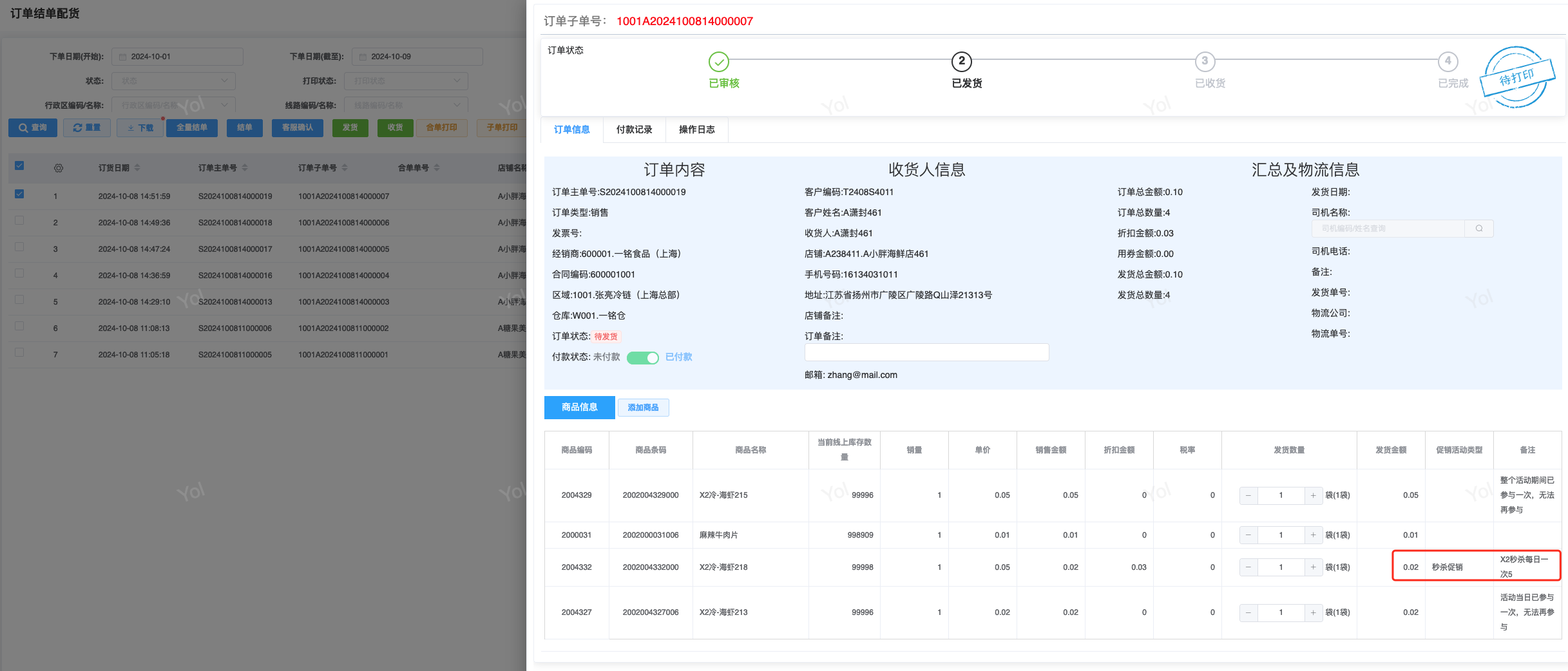
Task: Click step 3 已收货 status circle
Action: tap(1205, 61)
